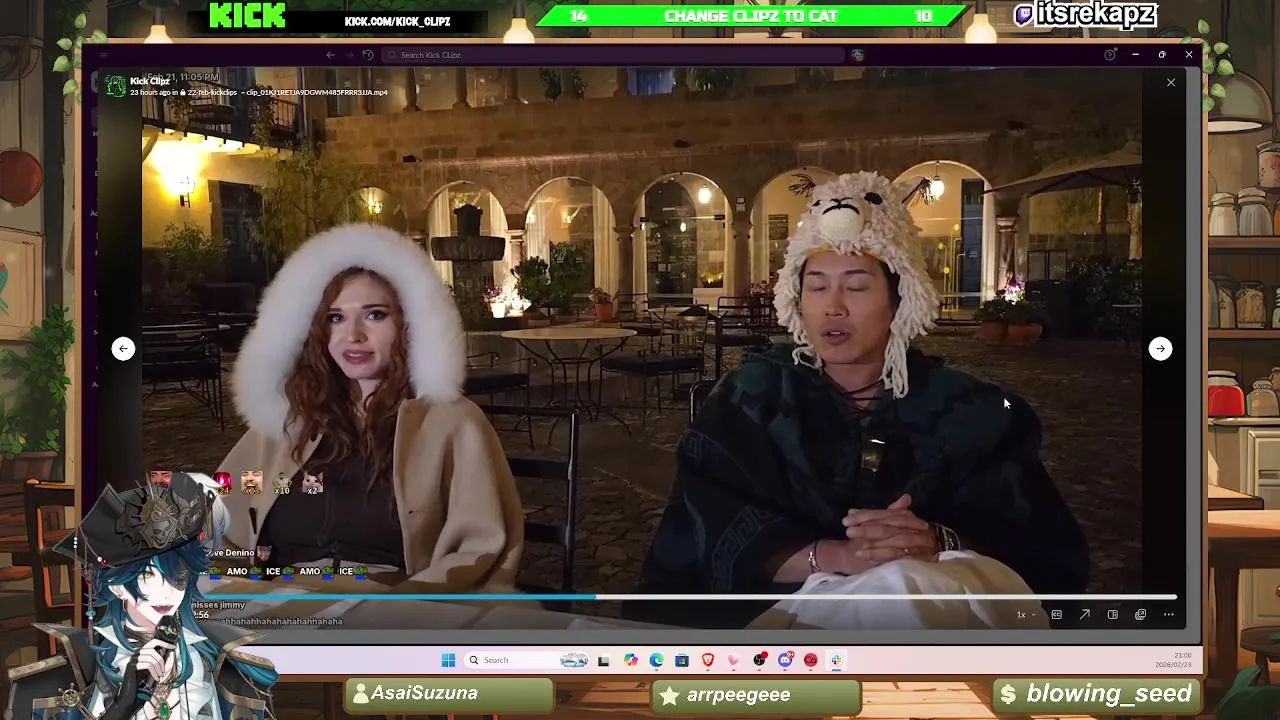1280x720 pixels.
Task: Open the Slack help icon
Action: pyautogui.click(x=1109, y=55)
